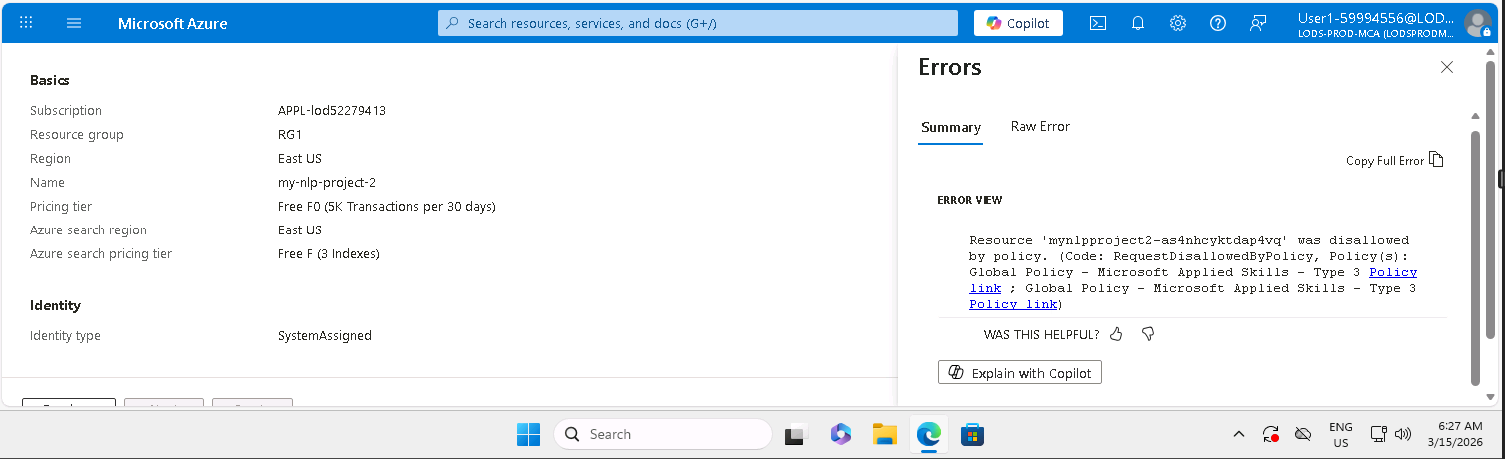Launch Copilot from the Windows taskbar
The image size is (1505, 460).
tap(840, 434)
